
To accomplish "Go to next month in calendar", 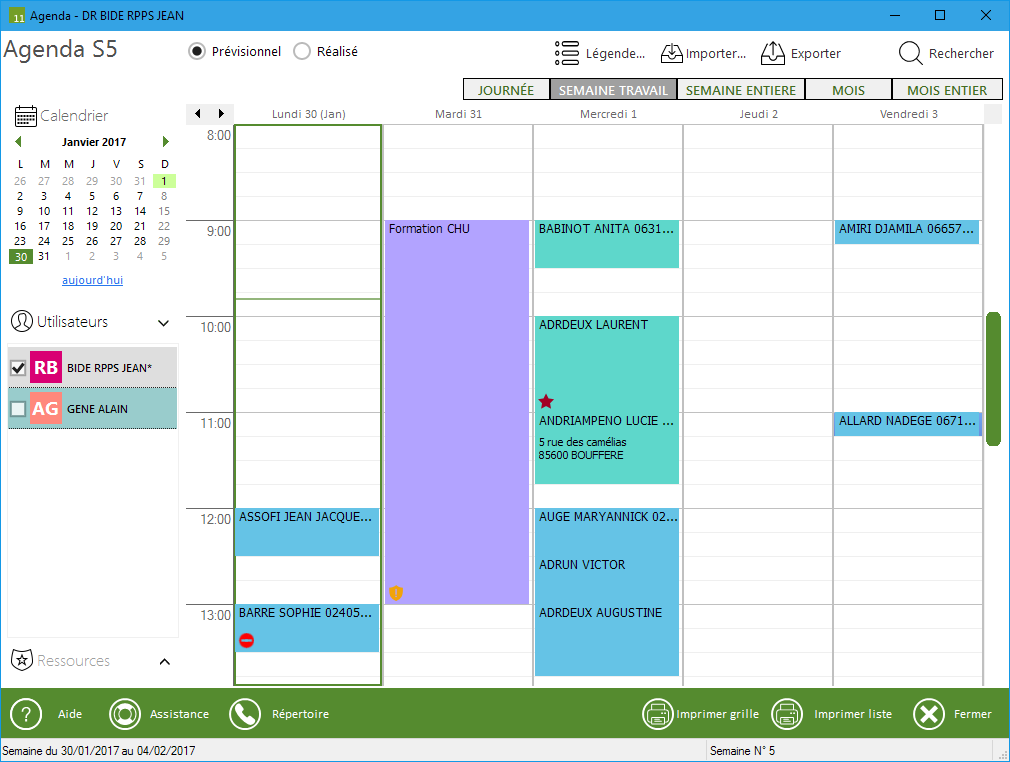I will click(165, 142).
